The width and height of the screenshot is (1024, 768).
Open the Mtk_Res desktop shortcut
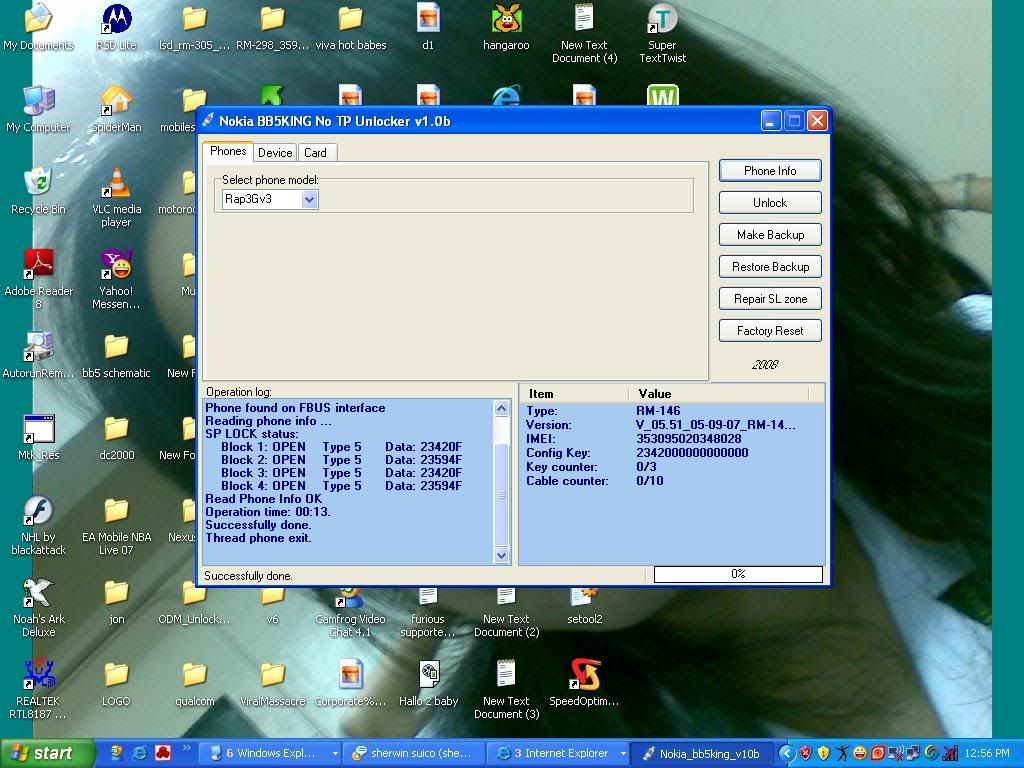[39, 438]
